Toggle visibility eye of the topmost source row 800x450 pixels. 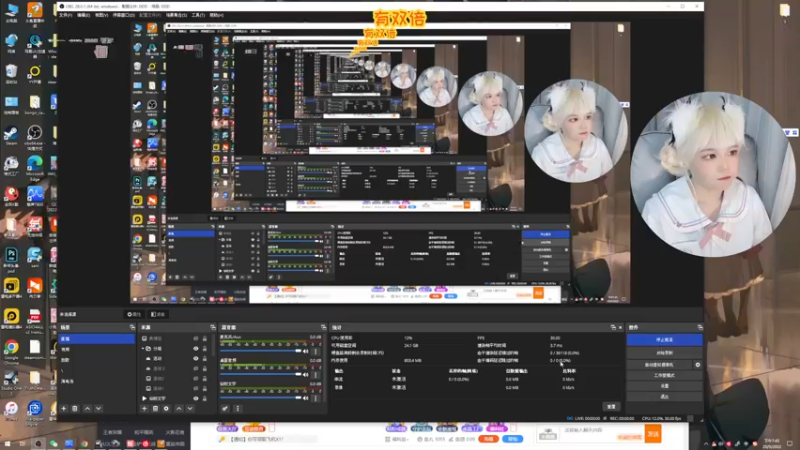(x=195, y=338)
